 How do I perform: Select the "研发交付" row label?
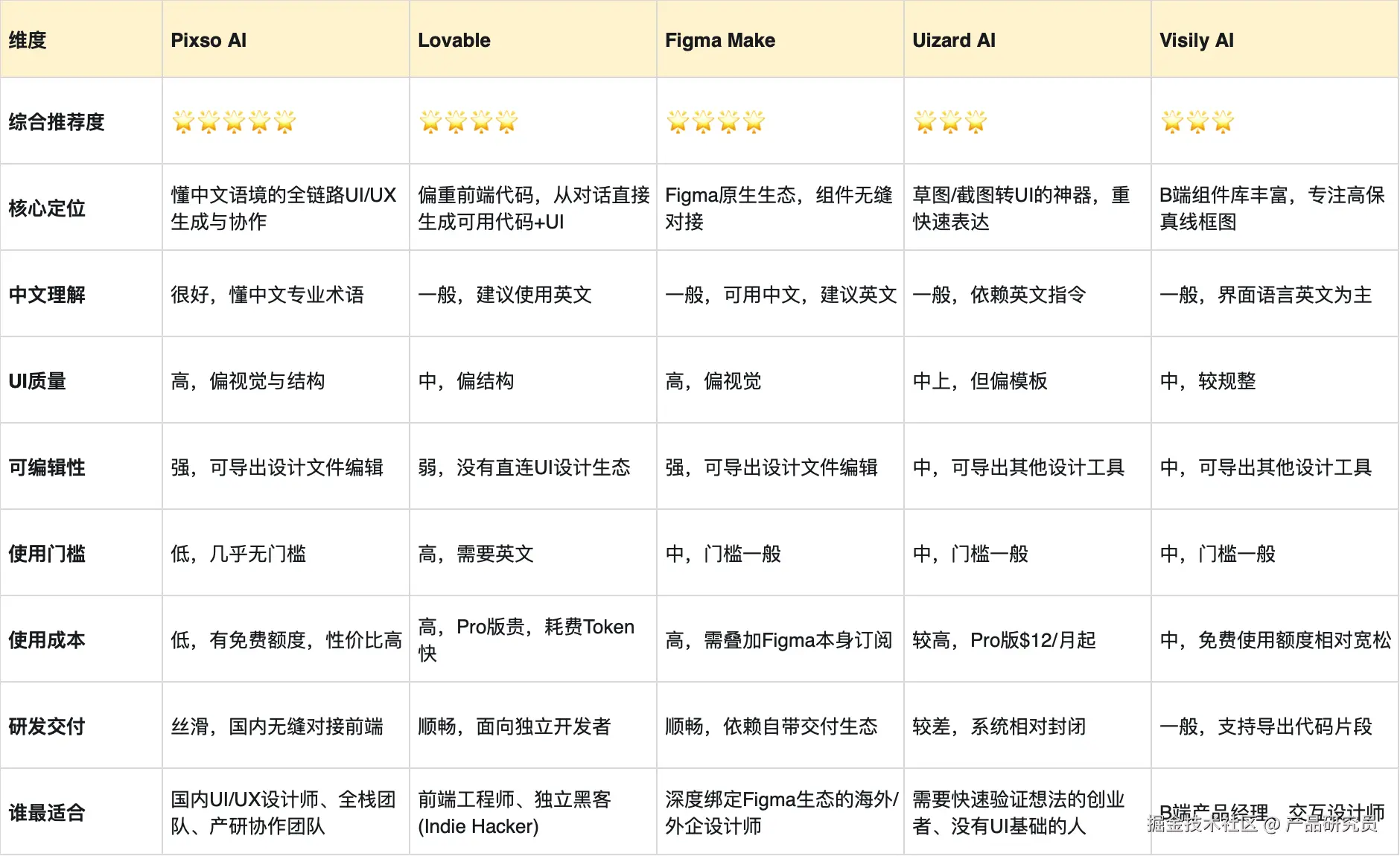(81, 726)
